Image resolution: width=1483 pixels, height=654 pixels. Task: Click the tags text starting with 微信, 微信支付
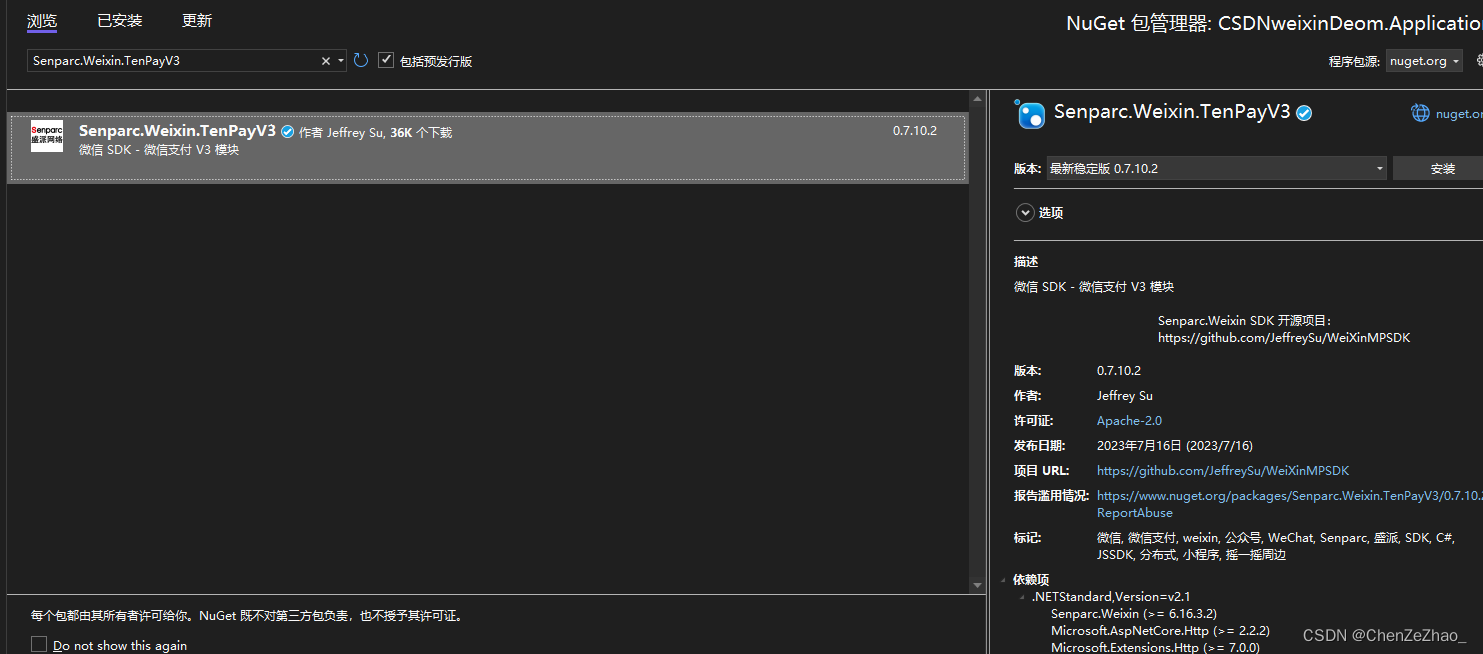coord(1275,546)
